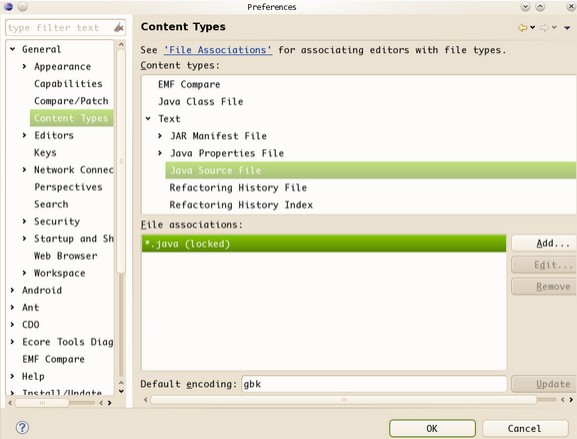This screenshot has width=577, height=439.
Task: Click the Remove button
Action: [x=544, y=287]
